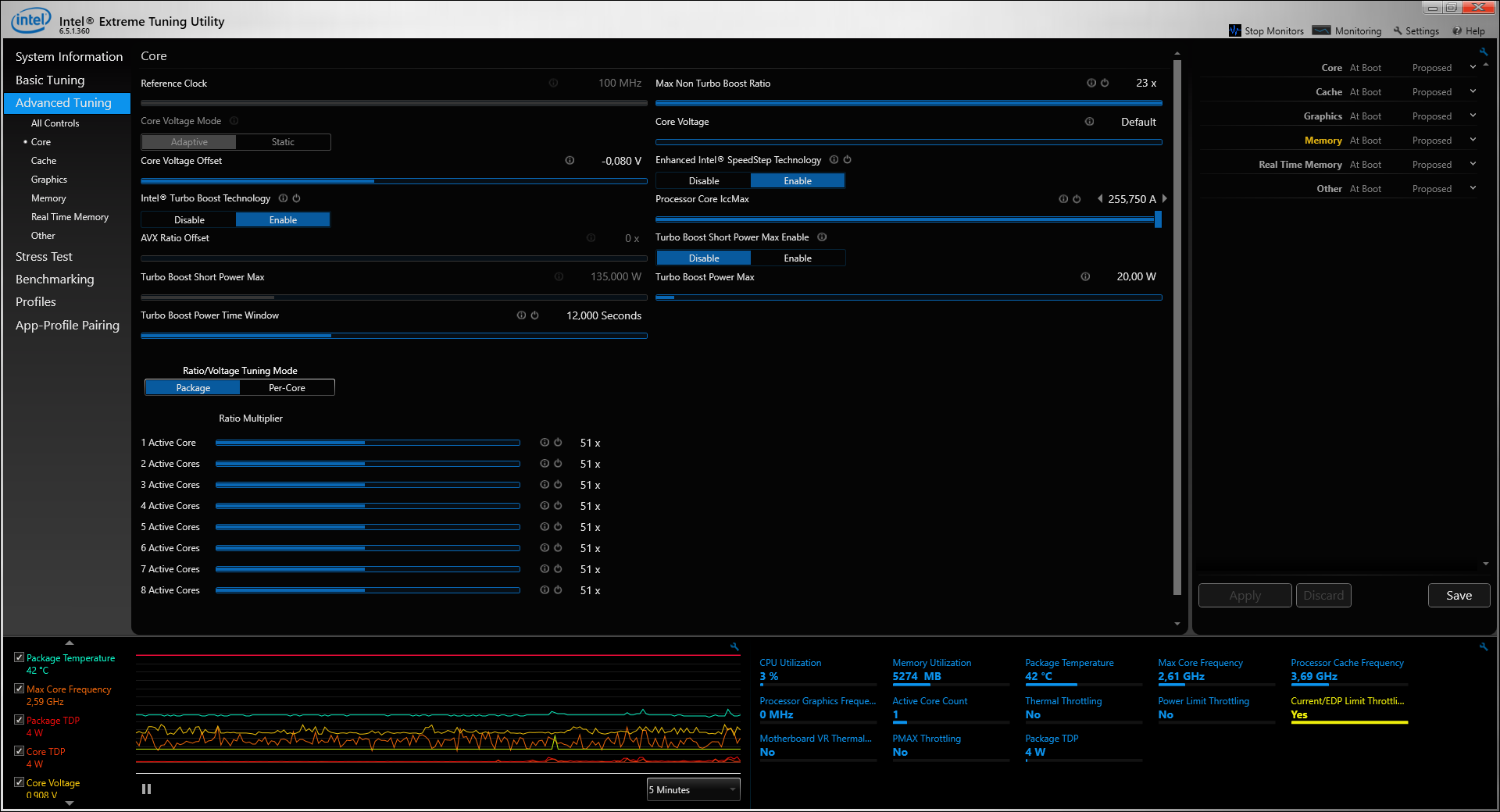Select Cache under Advanced Tuning

pyautogui.click(x=44, y=161)
